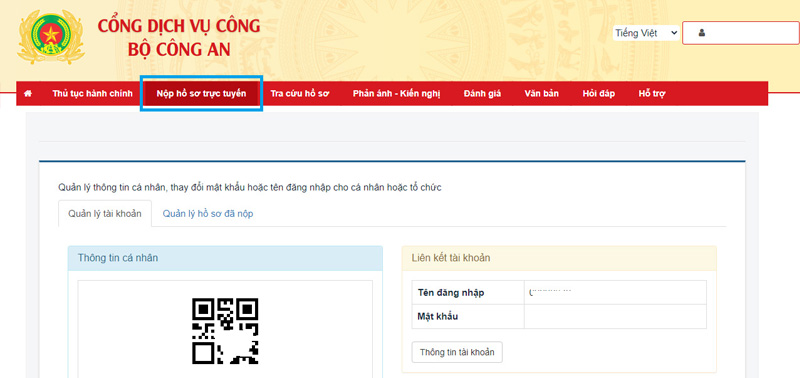Image resolution: width=800 pixels, height=378 pixels.
Task: Open the Đánh giá menu item
Action: [x=483, y=93]
